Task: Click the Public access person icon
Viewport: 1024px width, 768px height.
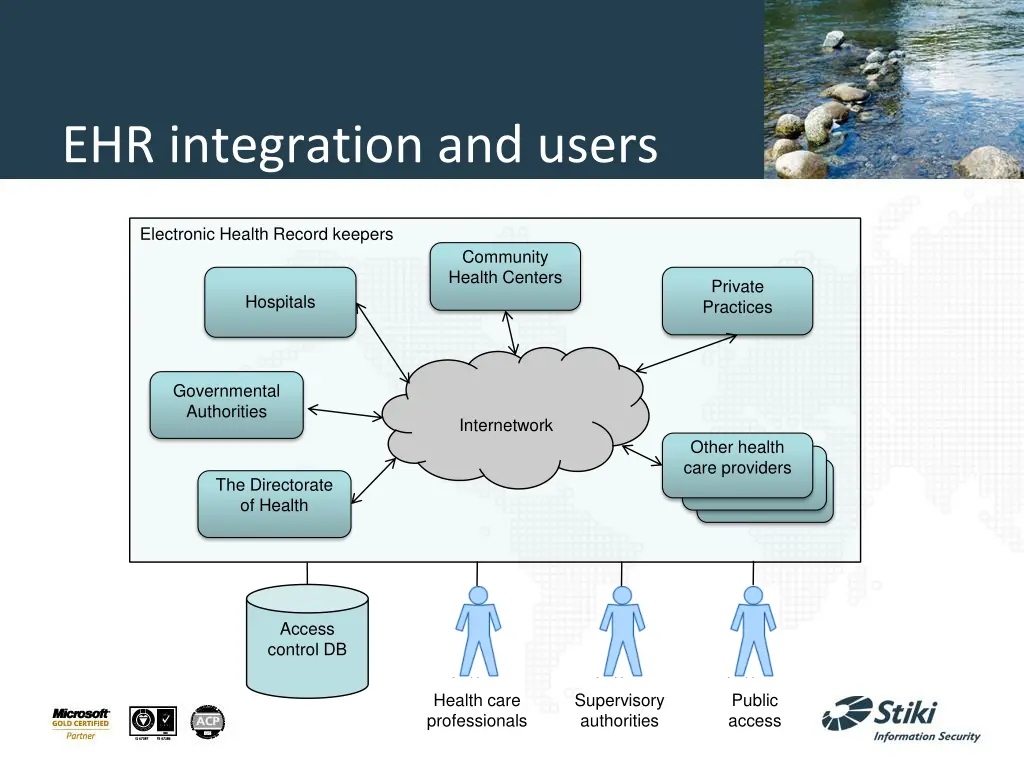Action: [752, 631]
